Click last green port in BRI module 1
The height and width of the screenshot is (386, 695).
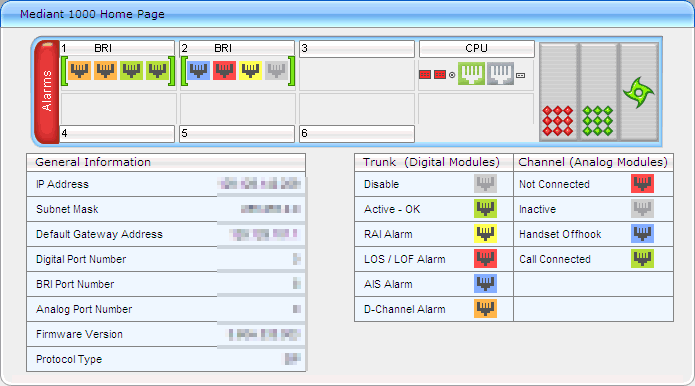pos(157,70)
